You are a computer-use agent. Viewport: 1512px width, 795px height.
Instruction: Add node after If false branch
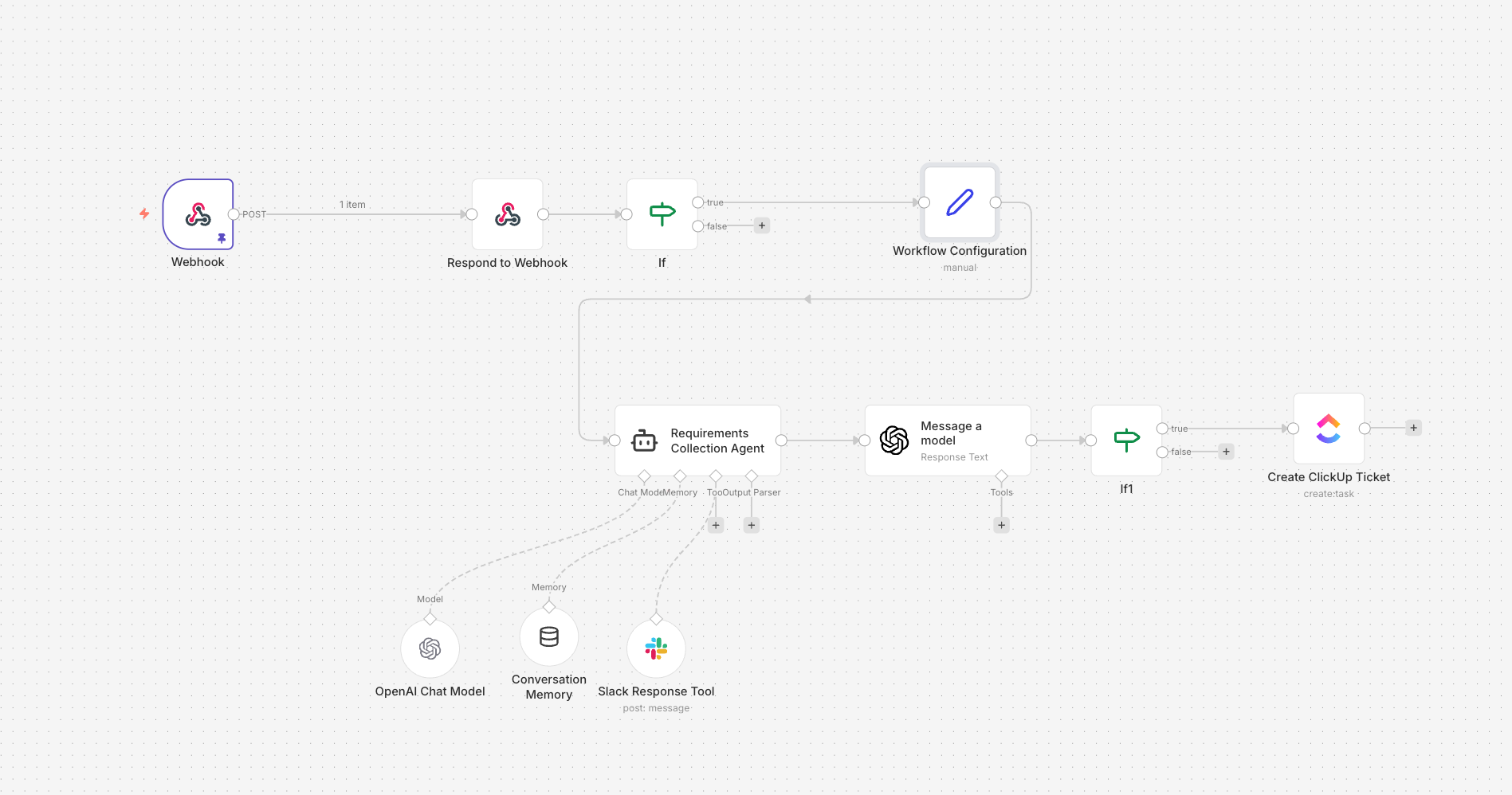(762, 225)
